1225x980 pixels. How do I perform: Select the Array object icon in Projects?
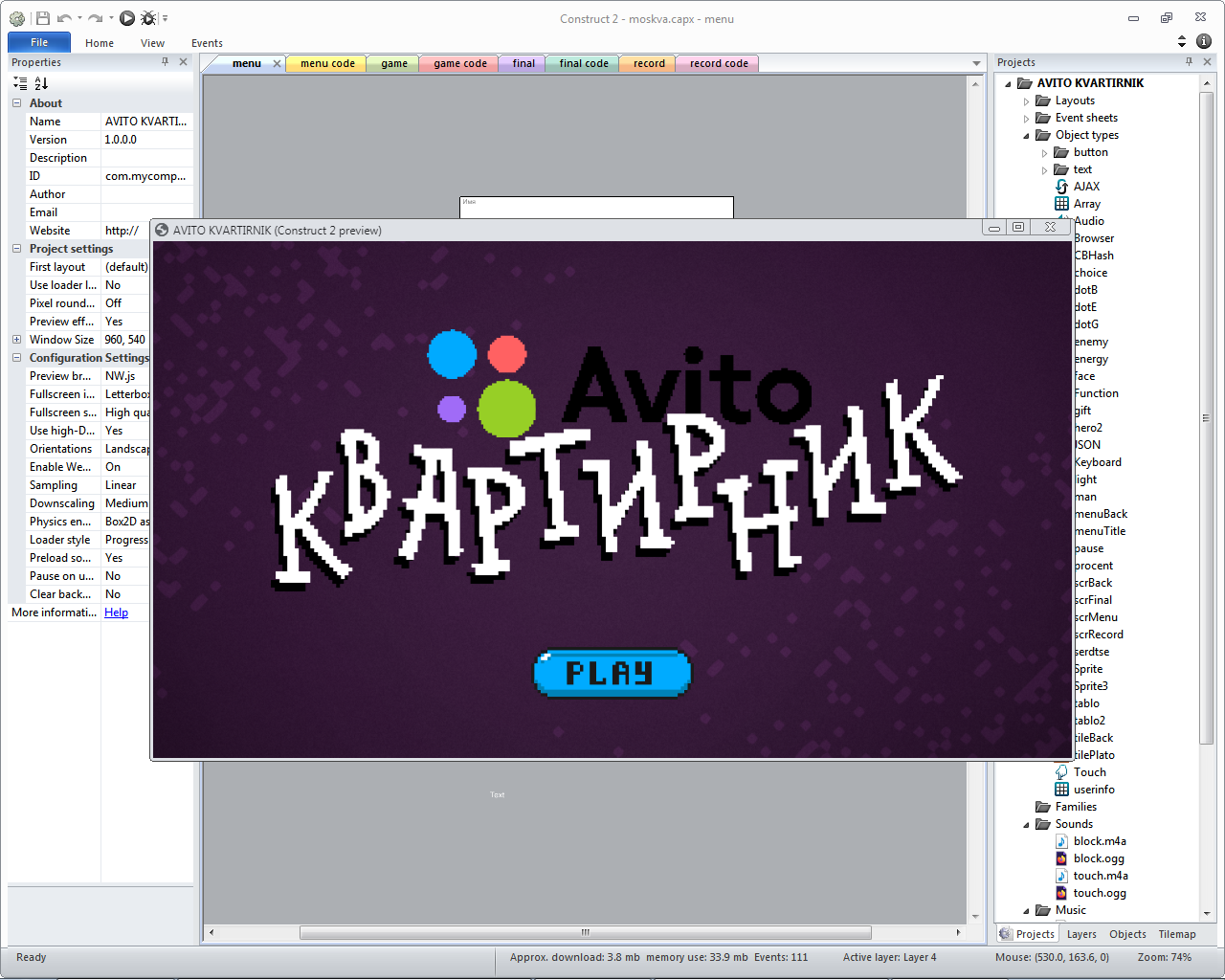[x=1061, y=204]
